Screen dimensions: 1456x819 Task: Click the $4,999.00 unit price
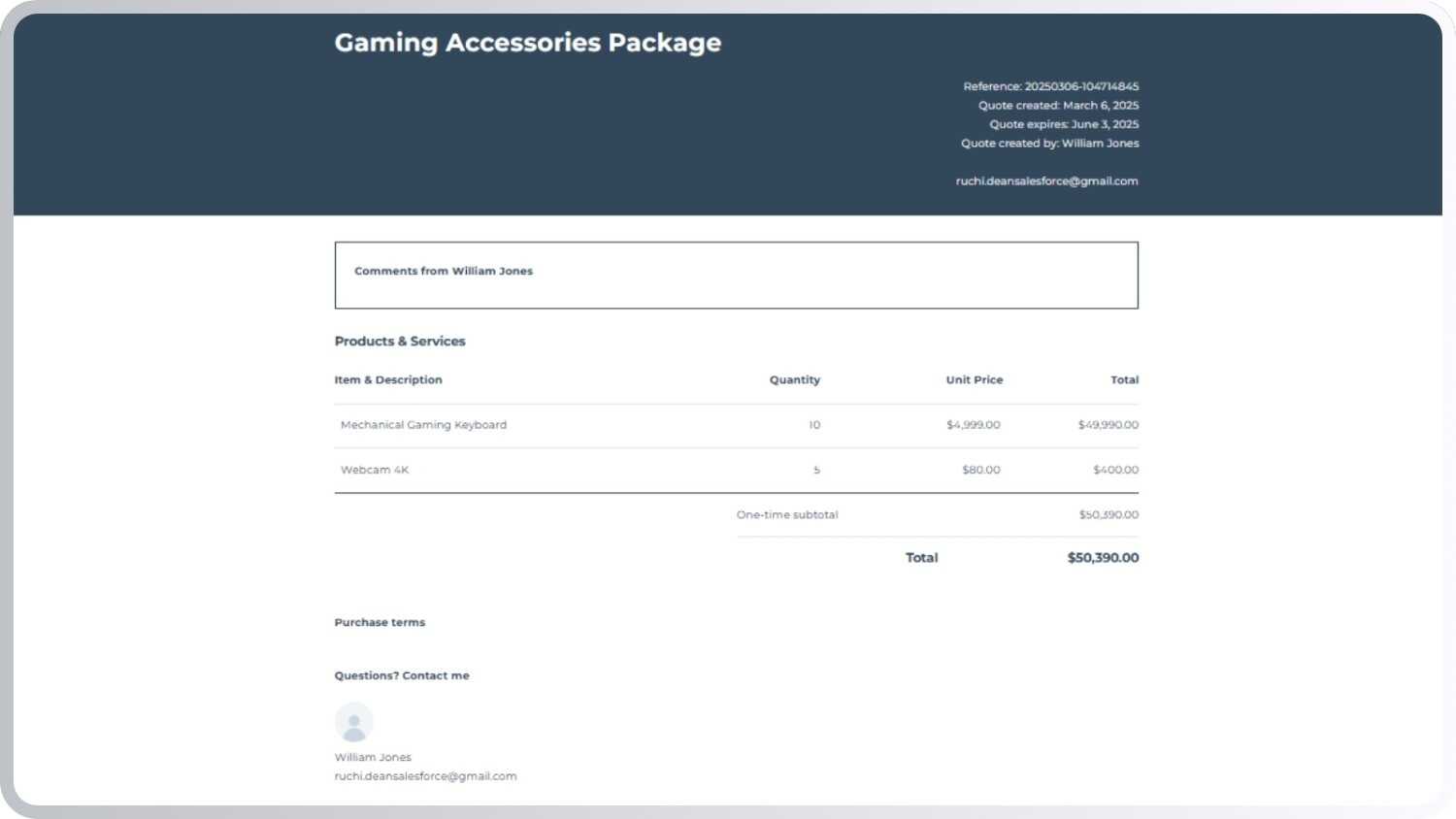point(973,425)
